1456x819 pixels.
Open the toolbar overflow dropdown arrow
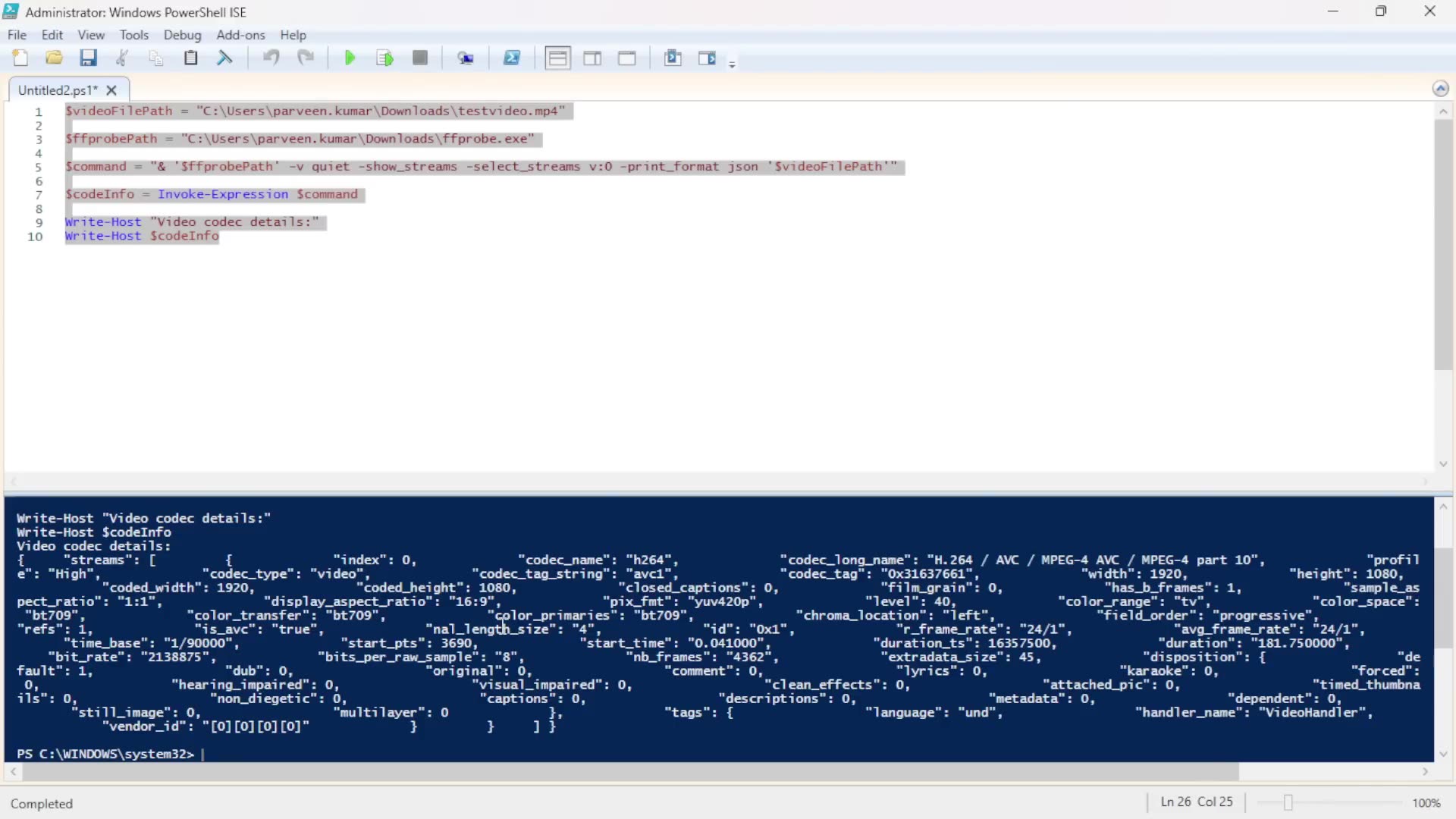(x=733, y=64)
